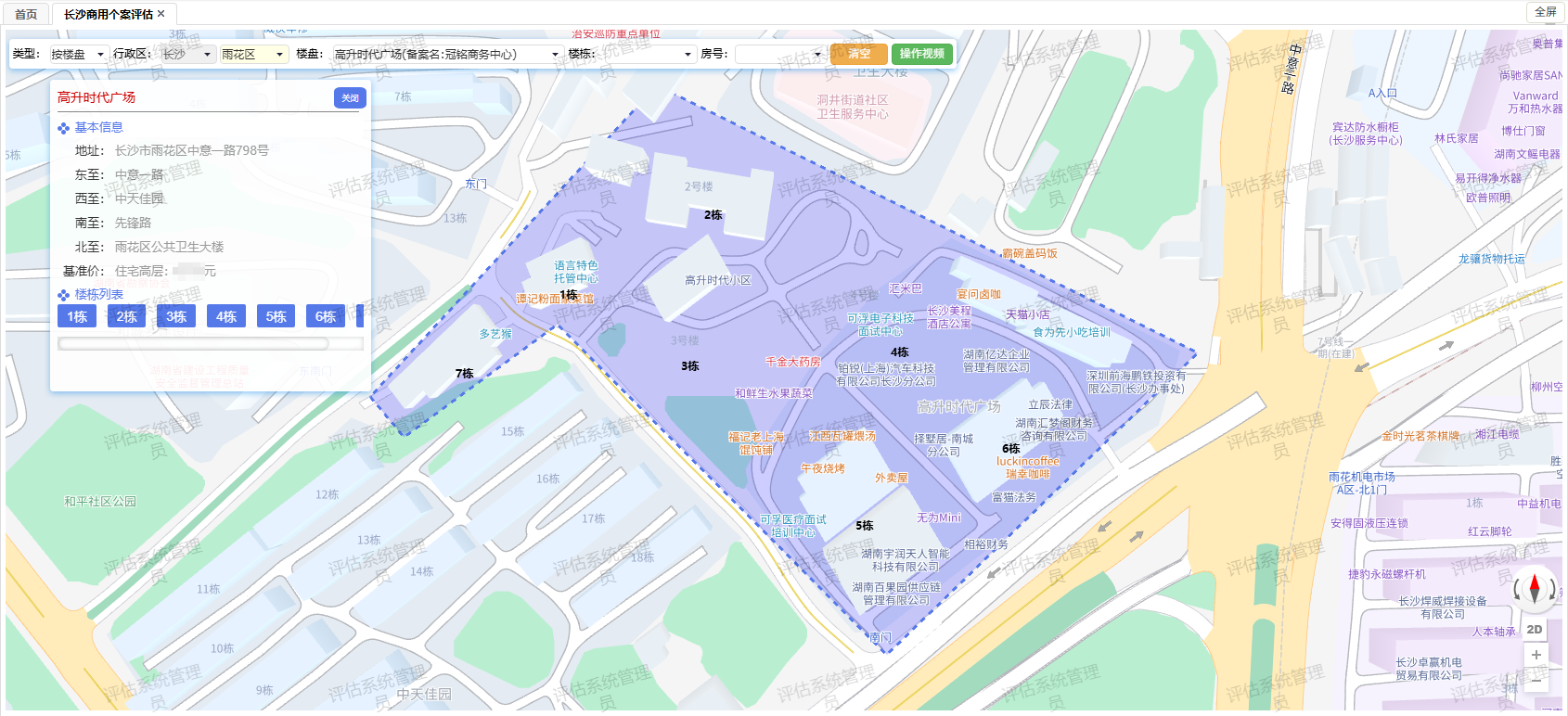1568x716 pixels.
Task: Click 无为Mini map label
Action: tap(939, 518)
